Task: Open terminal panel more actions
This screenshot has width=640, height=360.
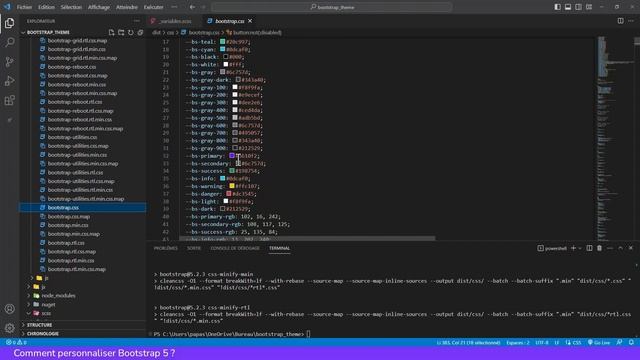Action: 610,248
